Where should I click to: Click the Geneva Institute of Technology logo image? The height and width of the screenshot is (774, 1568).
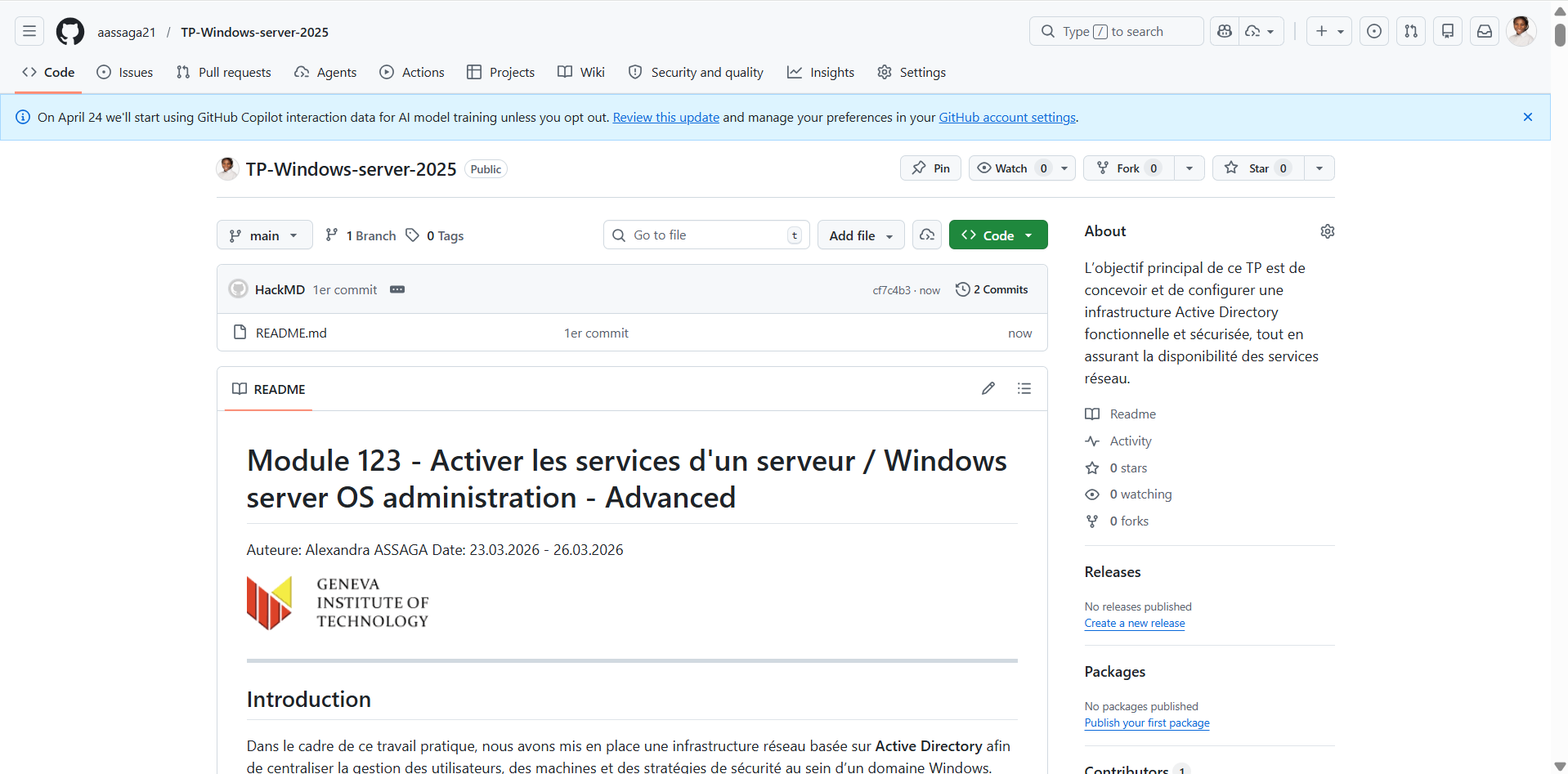pyautogui.click(x=338, y=603)
